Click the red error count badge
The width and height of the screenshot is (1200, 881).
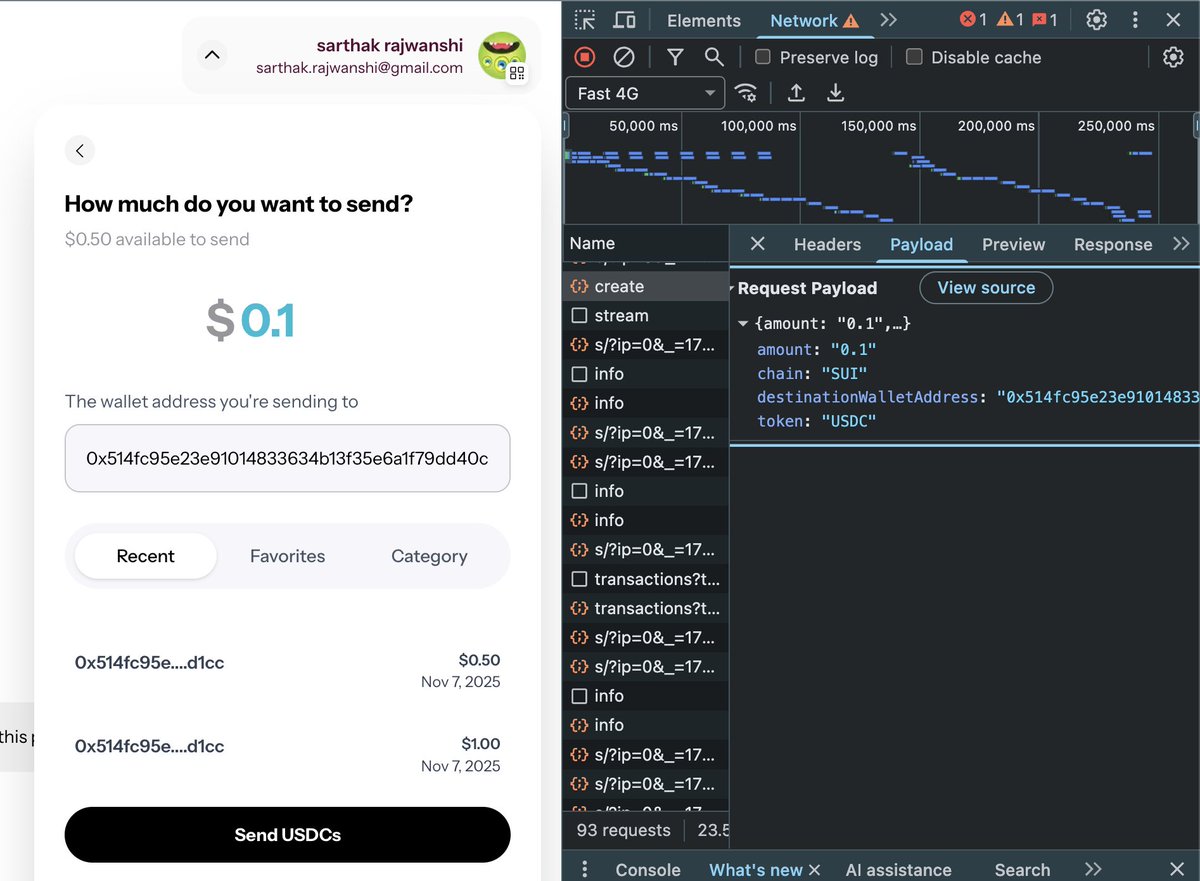(973, 20)
